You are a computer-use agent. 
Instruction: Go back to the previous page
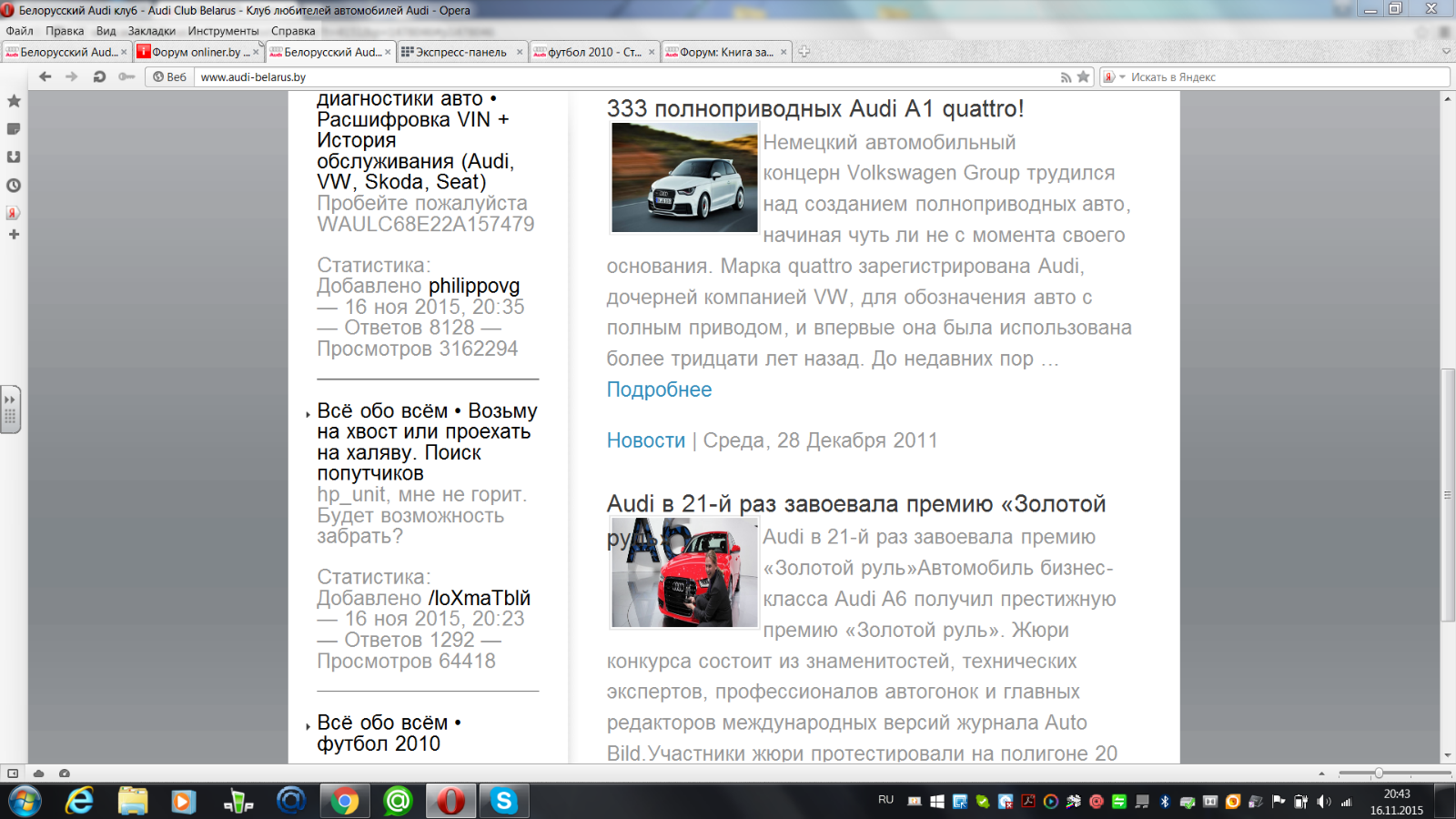pyautogui.click(x=45, y=76)
